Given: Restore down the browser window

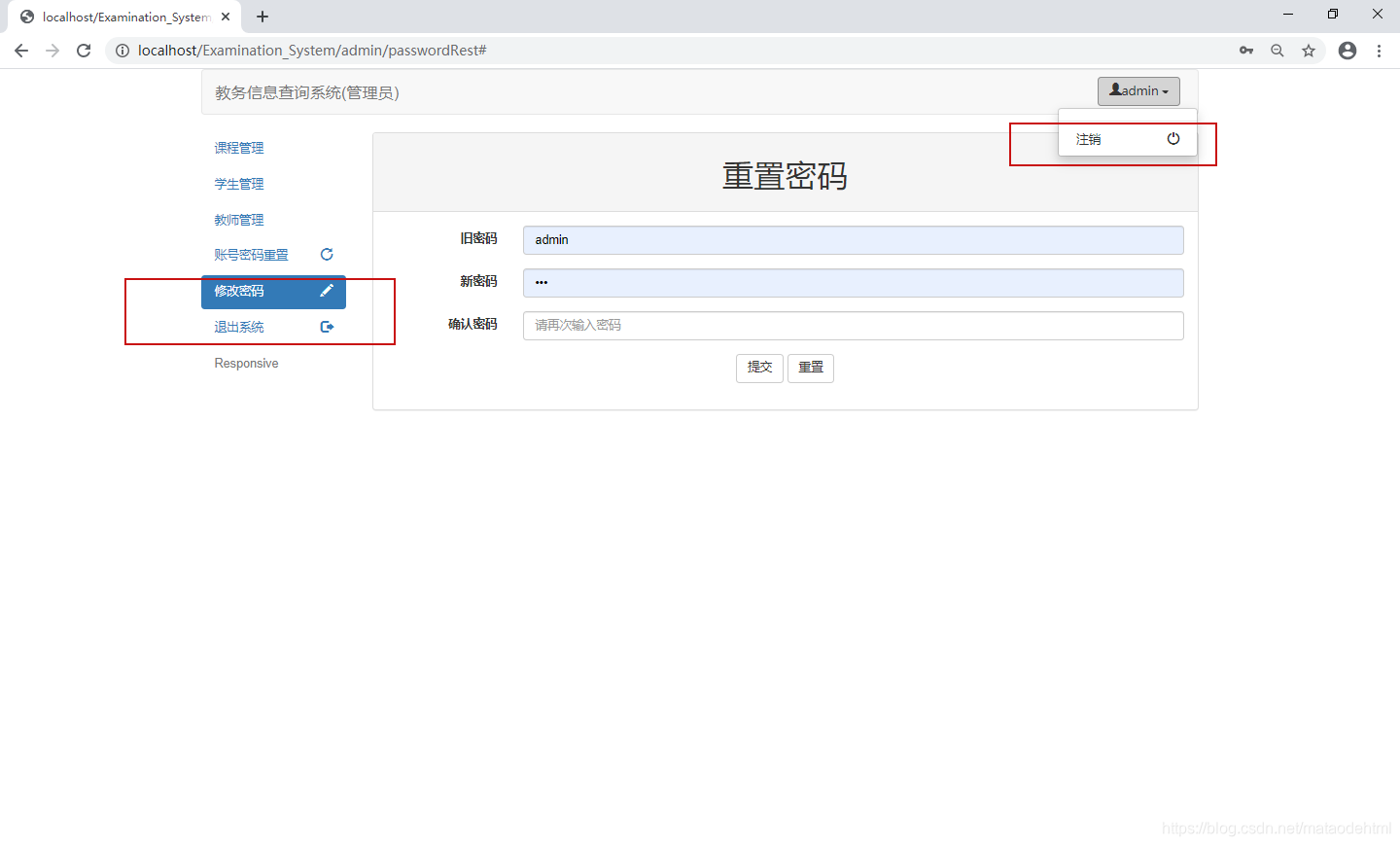Looking at the screenshot, I should point(1333,15).
